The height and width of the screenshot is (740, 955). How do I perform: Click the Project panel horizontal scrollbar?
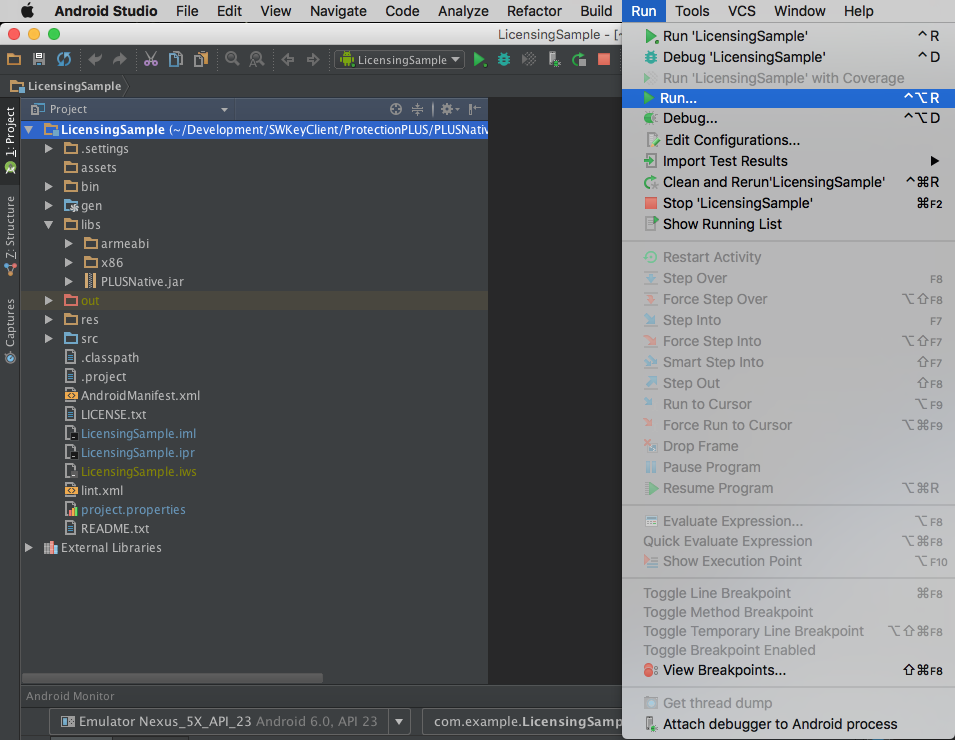[x=172, y=678]
